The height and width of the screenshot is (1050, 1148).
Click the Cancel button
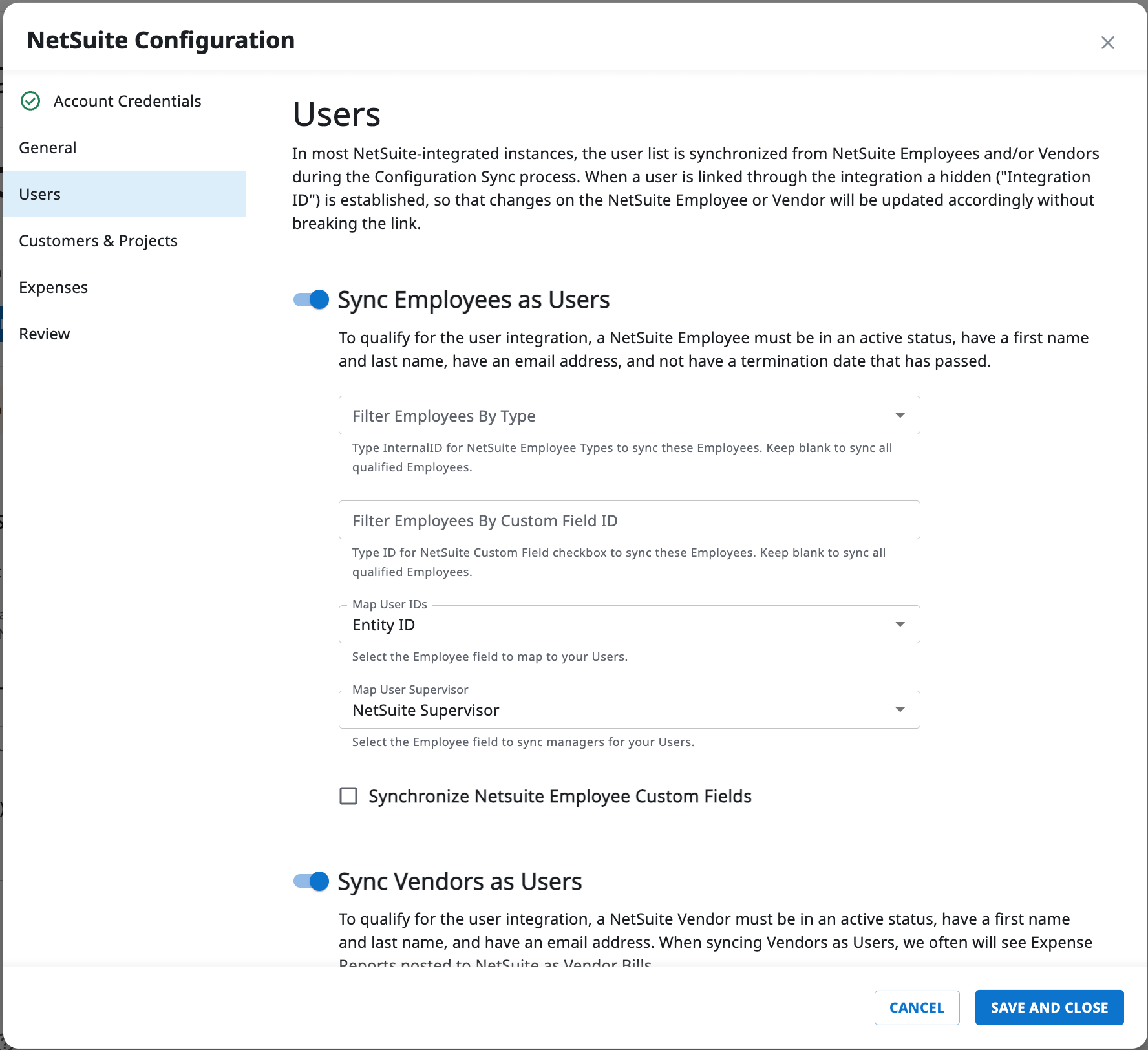(x=917, y=1007)
